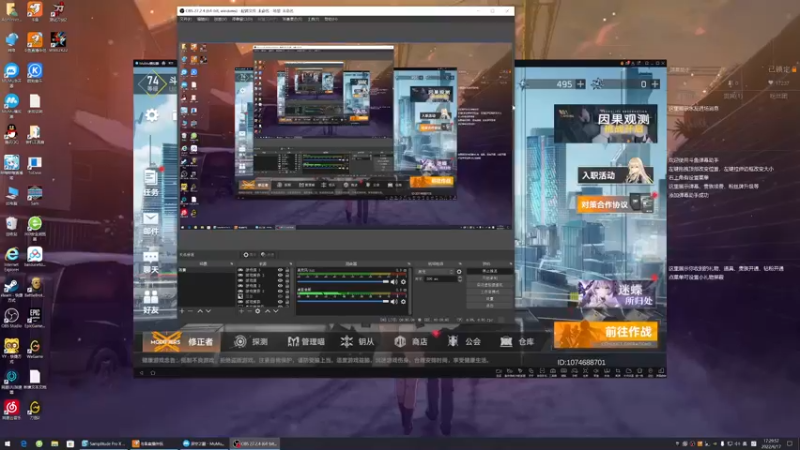Image resolution: width=800 pixels, height=450 pixels.
Task: Adjust the transition duration stepper in OBS
Action: click(460, 279)
